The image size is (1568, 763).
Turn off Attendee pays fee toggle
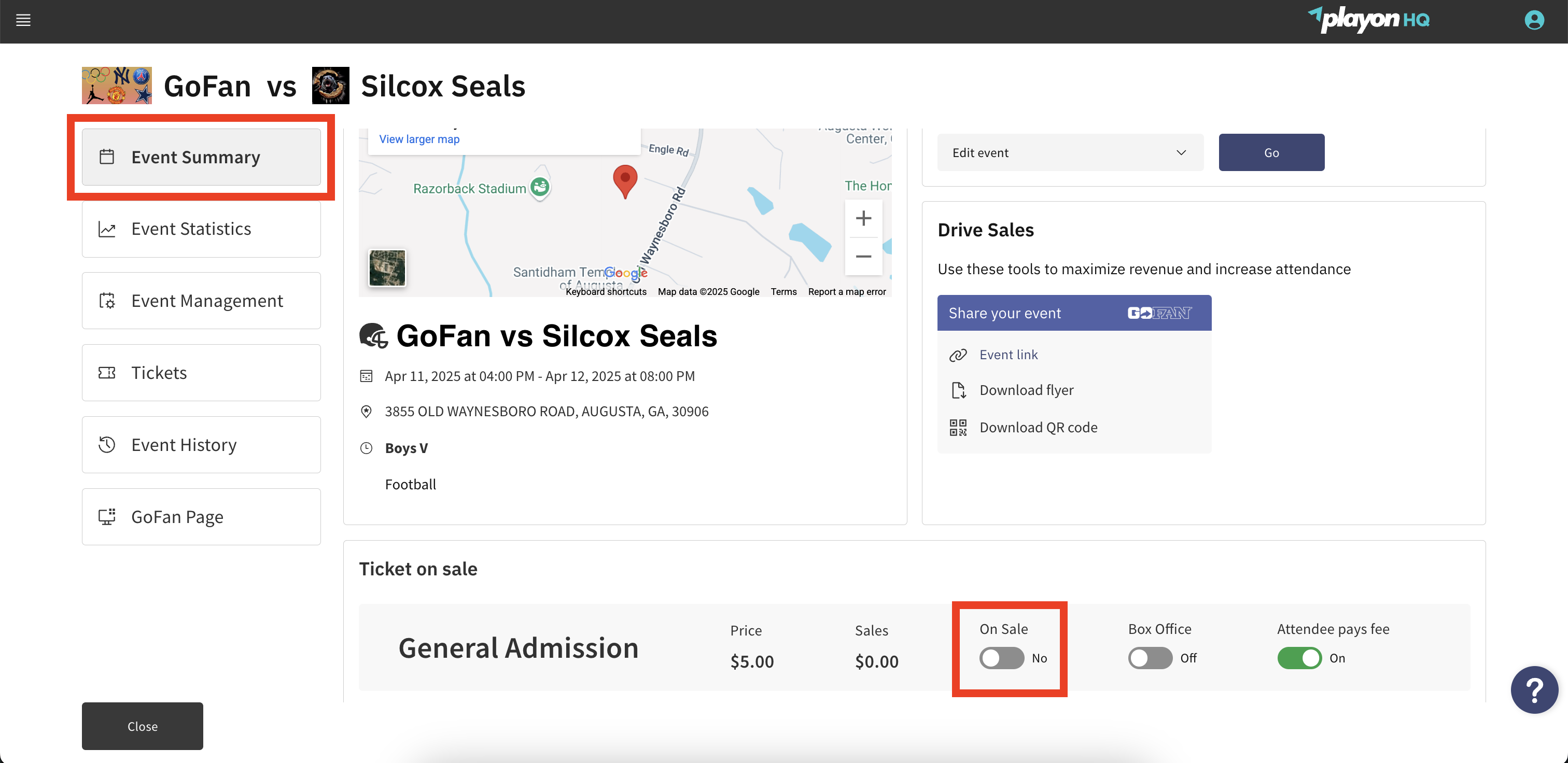coord(1299,658)
